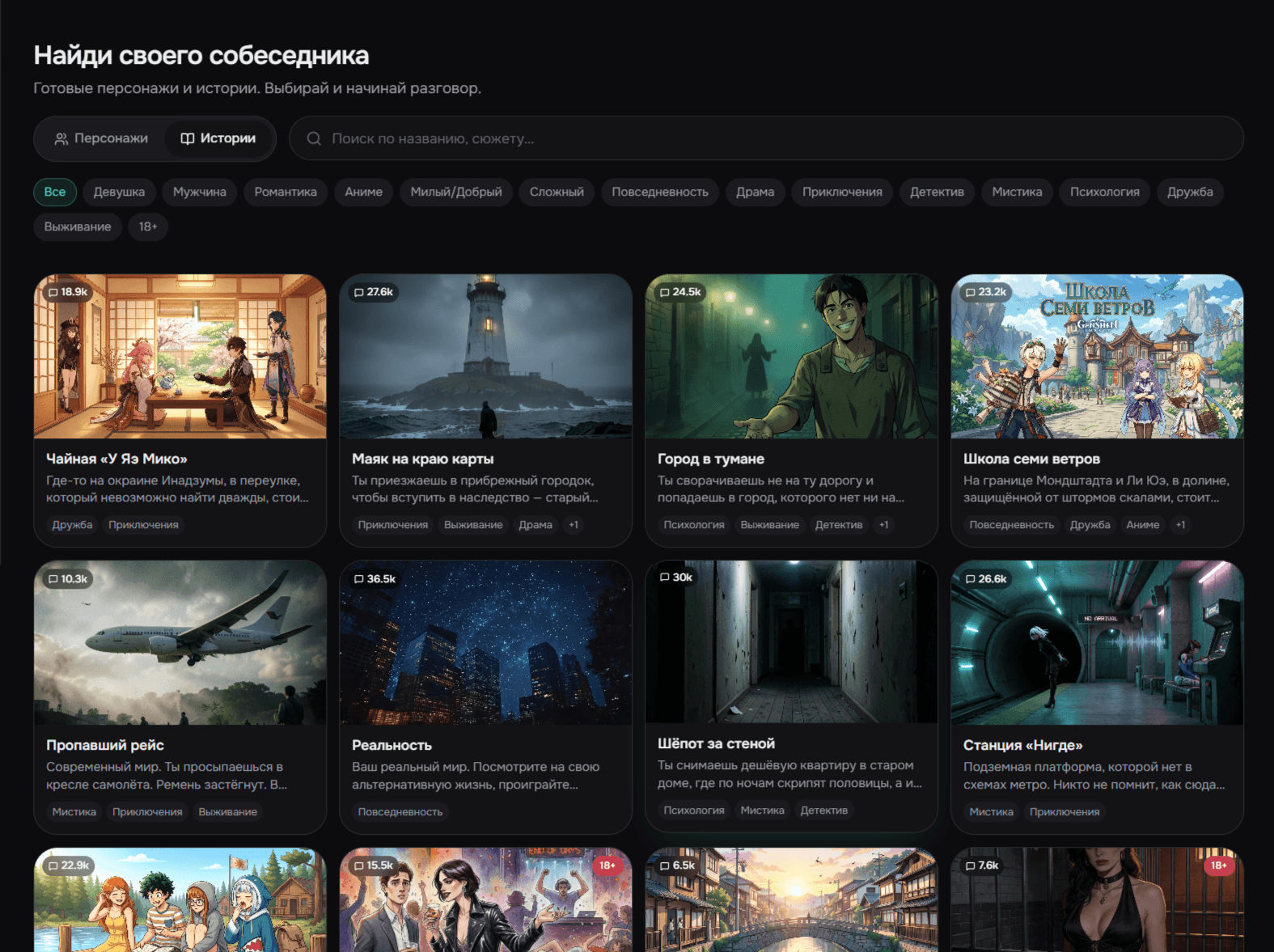Select the Все filter chip
The image size is (1274, 952).
pyautogui.click(x=55, y=192)
